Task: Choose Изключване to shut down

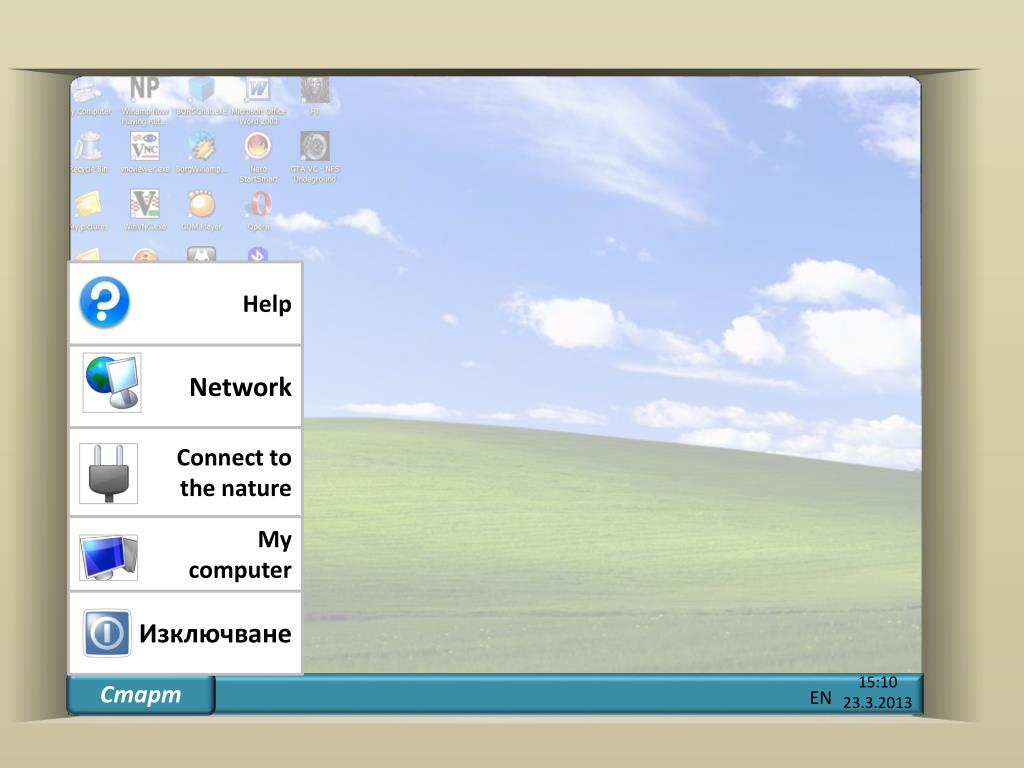Action: pos(185,633)
